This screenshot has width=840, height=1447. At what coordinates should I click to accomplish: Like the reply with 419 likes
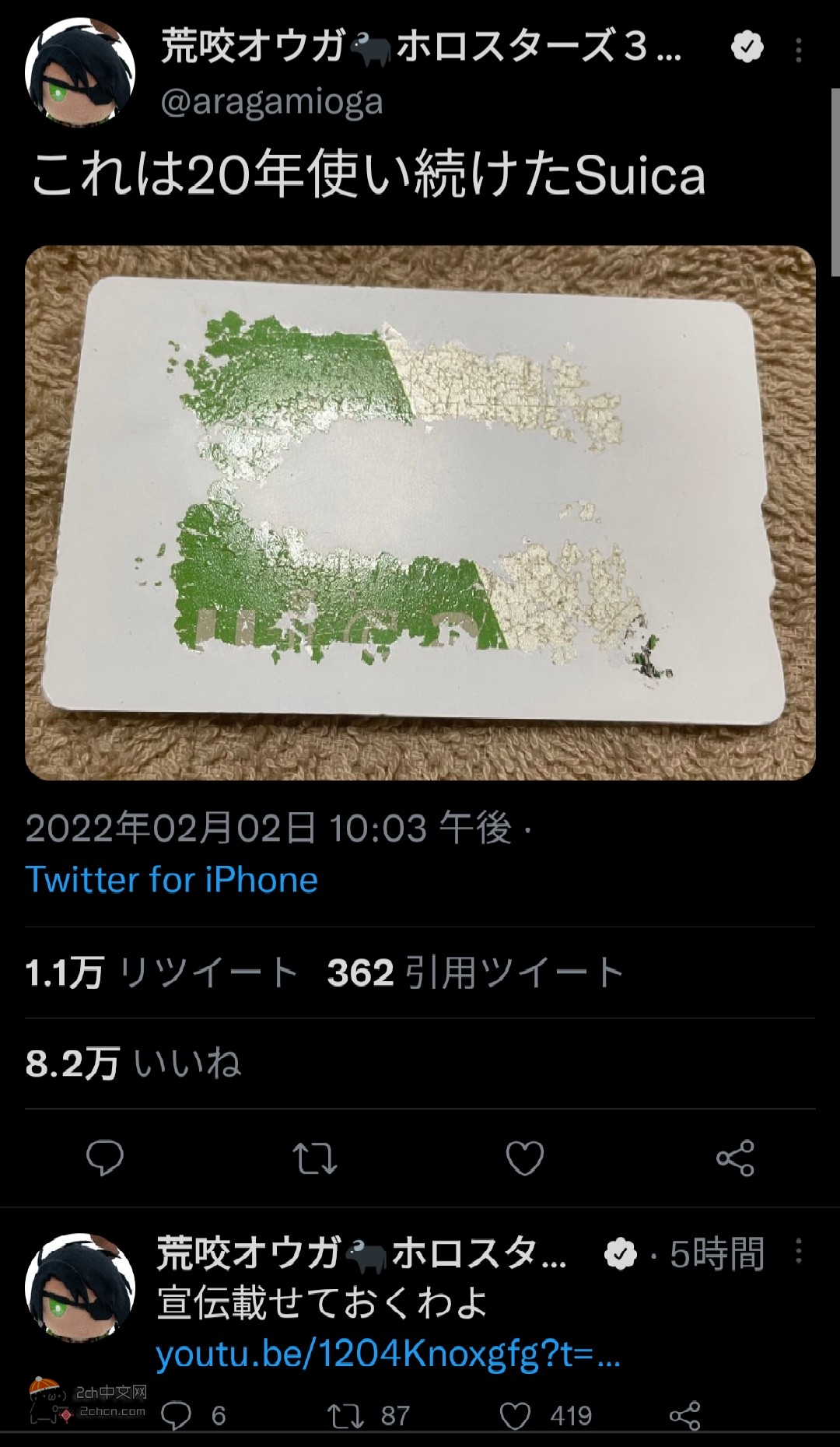[545, 1415]
